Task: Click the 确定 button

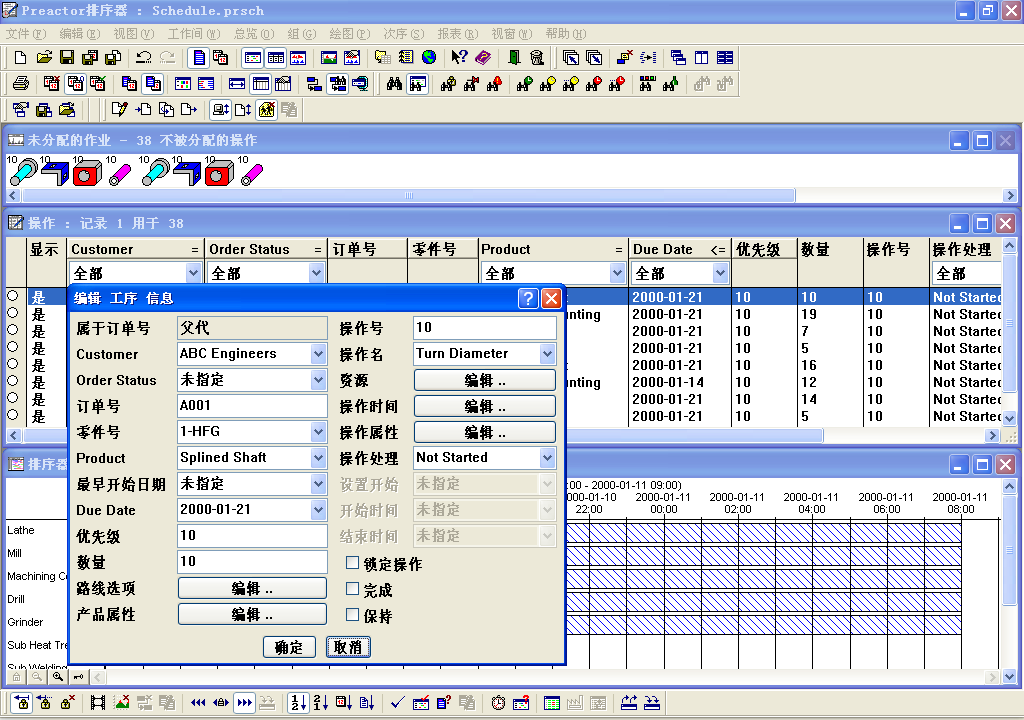Action: 289,647
